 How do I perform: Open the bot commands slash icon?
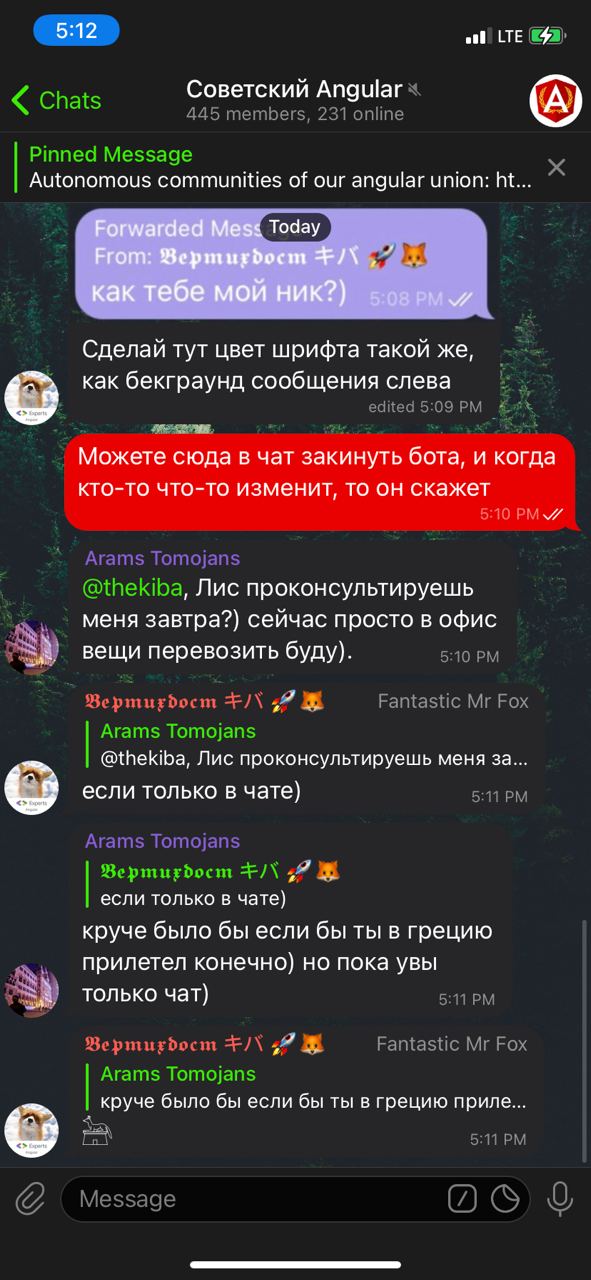coord(462,1198)
